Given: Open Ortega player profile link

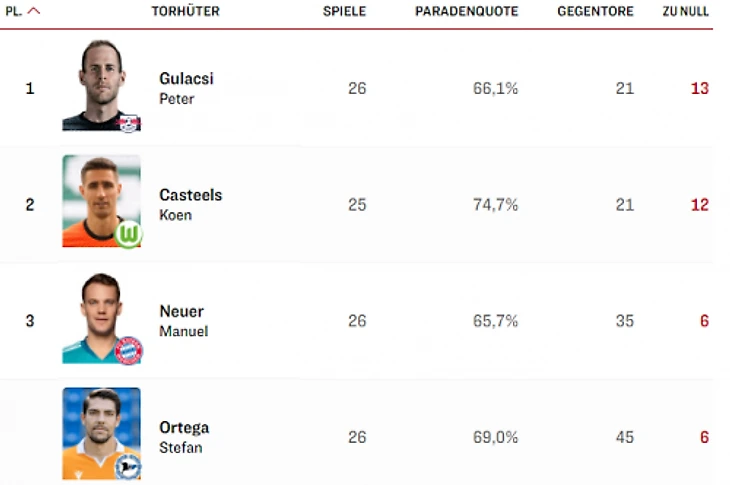Looking at the screenshot, I should [x=184, y=428].
